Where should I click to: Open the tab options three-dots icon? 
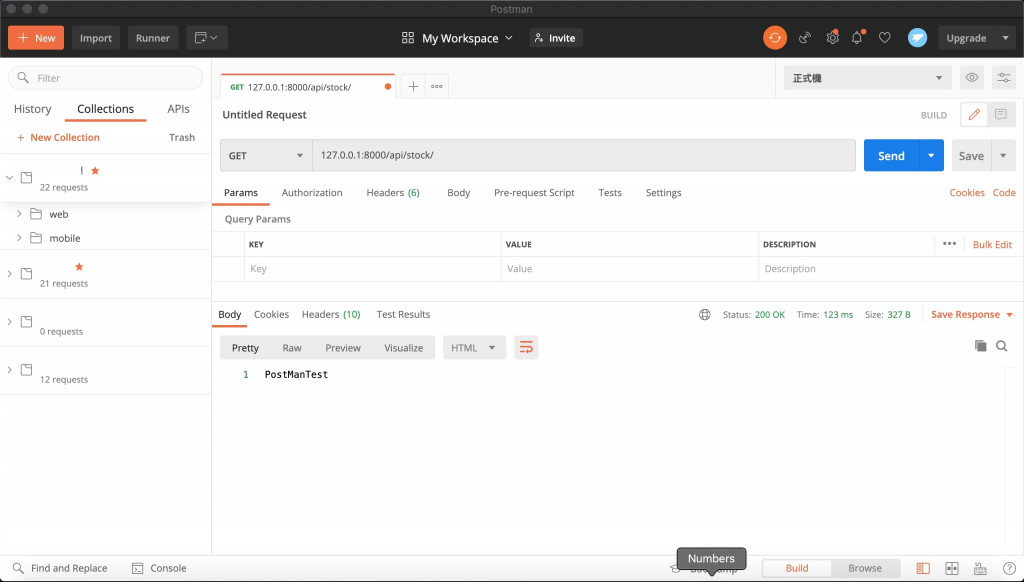click(436, 86)
